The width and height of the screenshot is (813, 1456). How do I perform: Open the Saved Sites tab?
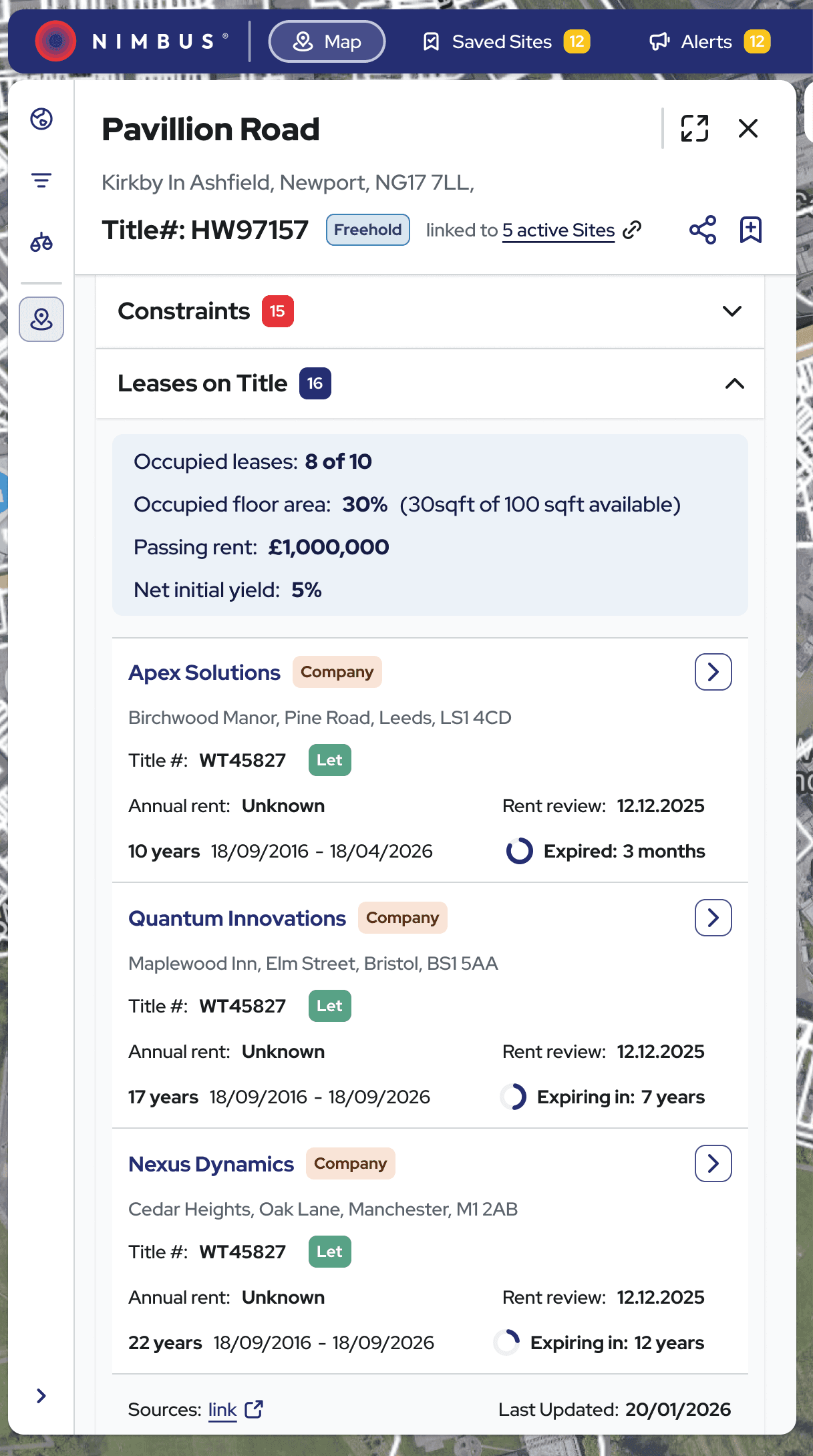506,41
